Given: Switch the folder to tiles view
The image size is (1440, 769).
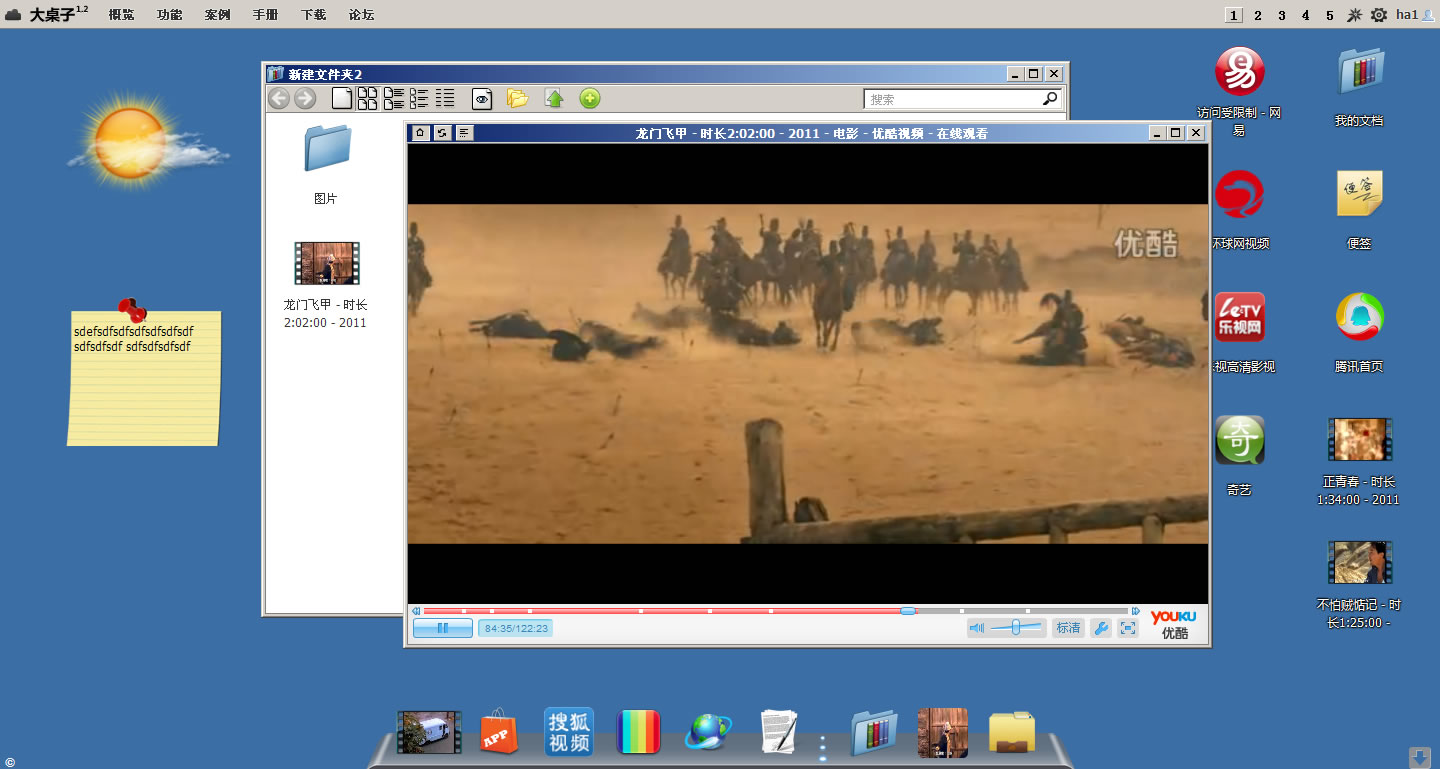Looking at the screenshot, I should click(x=394, y=98).
